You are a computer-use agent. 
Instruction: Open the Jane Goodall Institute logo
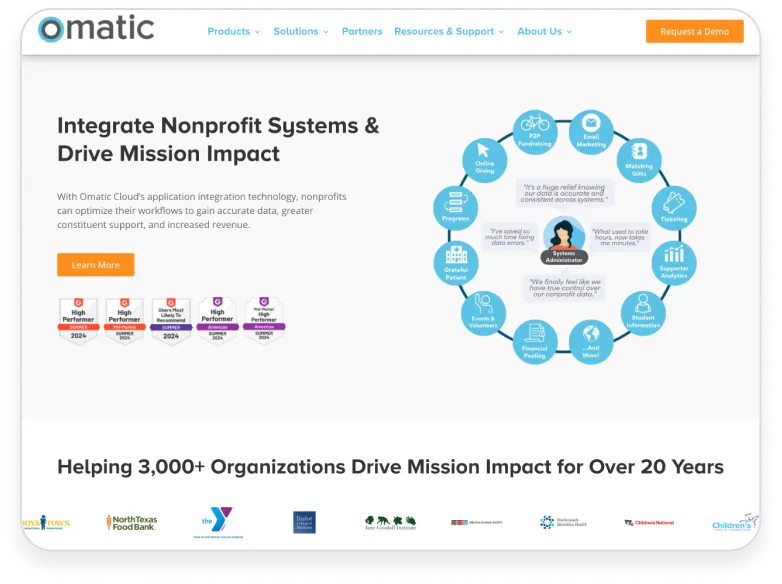[x=390, y=523]
